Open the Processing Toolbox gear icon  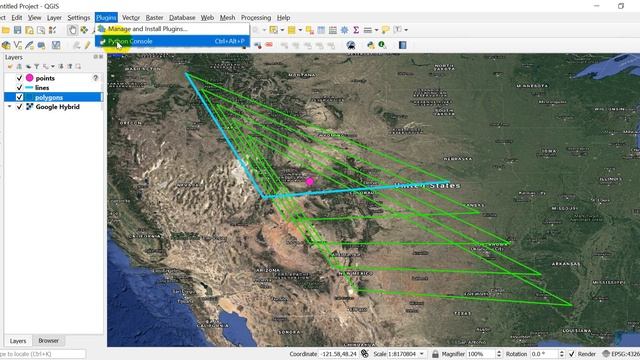[x=344, y=30]
